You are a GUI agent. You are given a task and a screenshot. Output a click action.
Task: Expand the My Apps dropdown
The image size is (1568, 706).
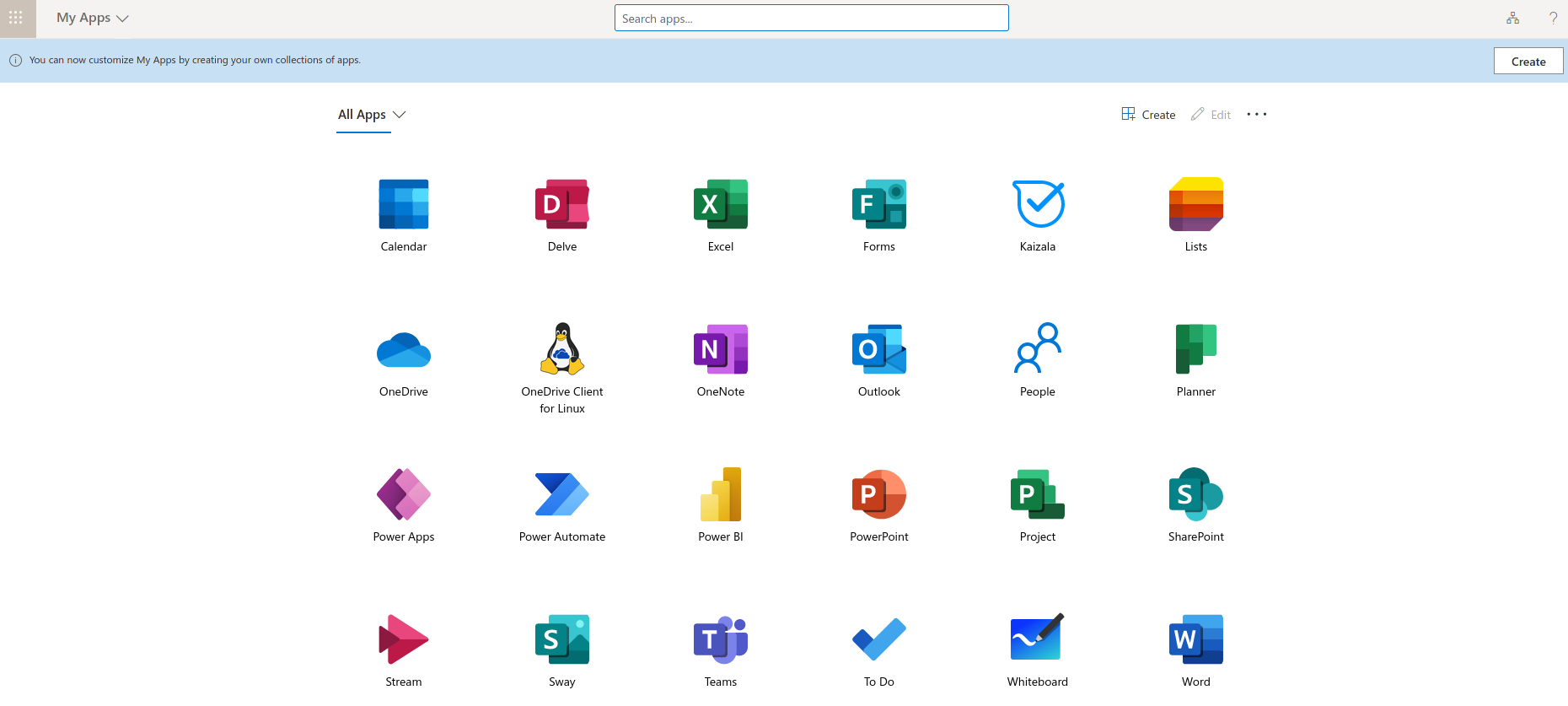tap(93, 18)
